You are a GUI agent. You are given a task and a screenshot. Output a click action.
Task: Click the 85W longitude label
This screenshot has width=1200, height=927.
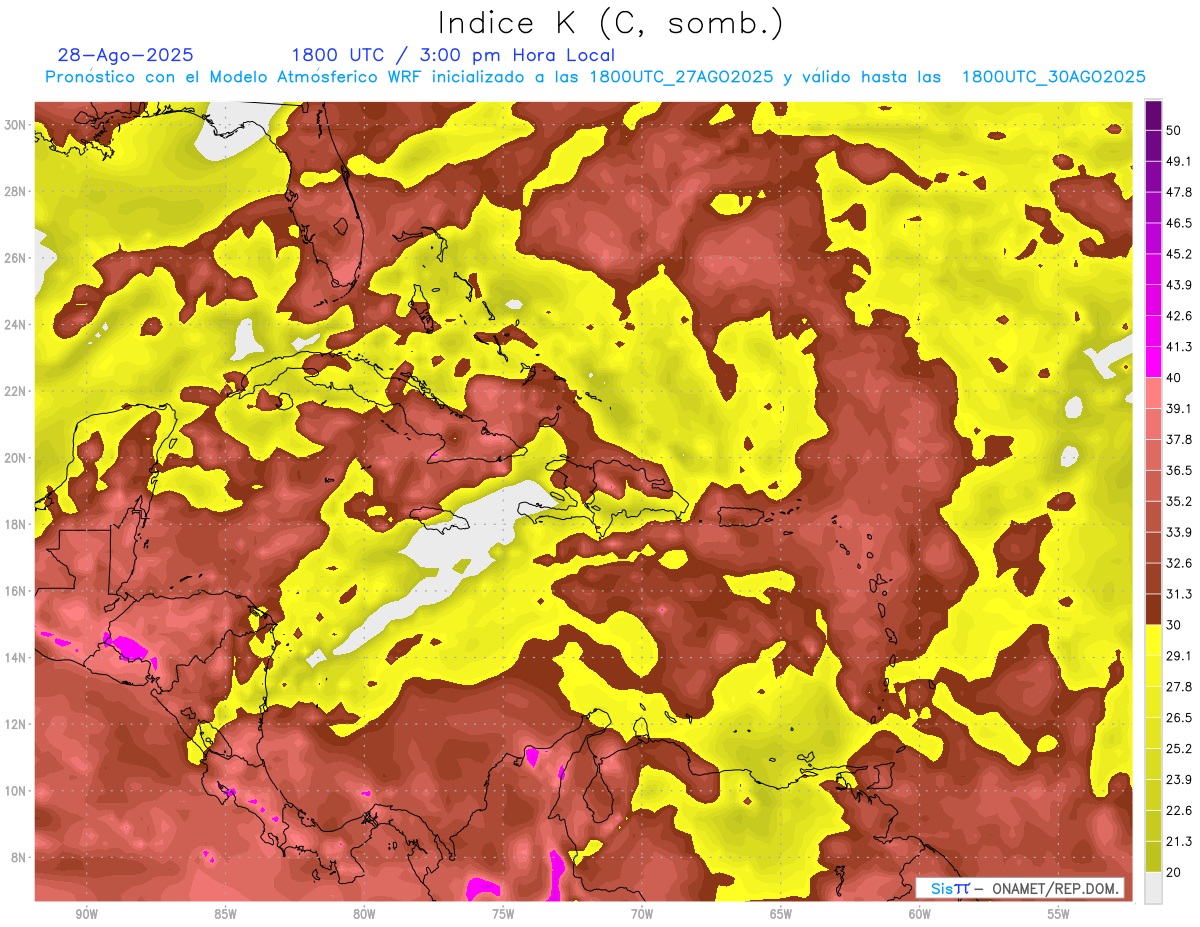pyautogui.click(x=225, y=914)
